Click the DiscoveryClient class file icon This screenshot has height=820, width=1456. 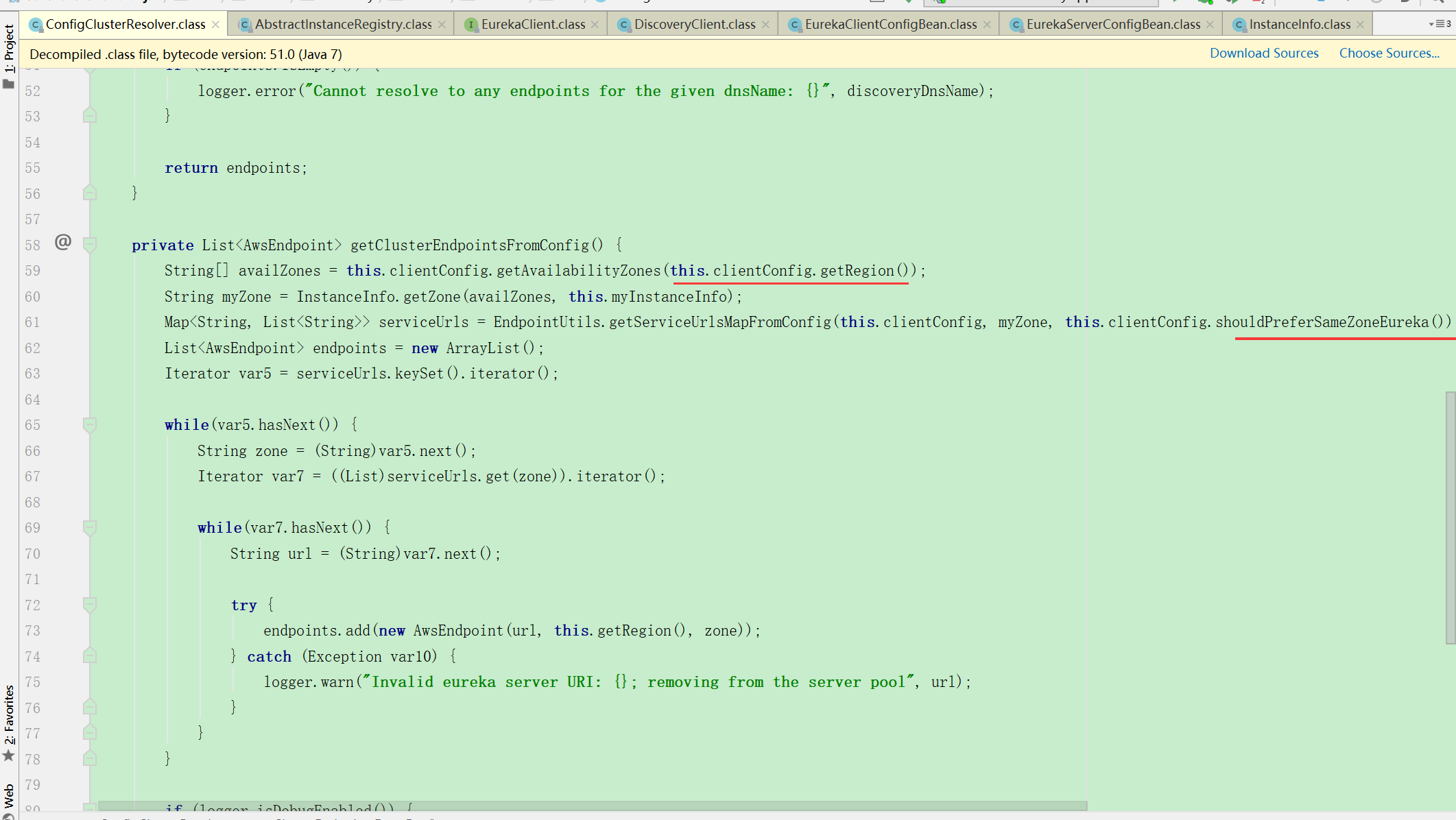623,25
